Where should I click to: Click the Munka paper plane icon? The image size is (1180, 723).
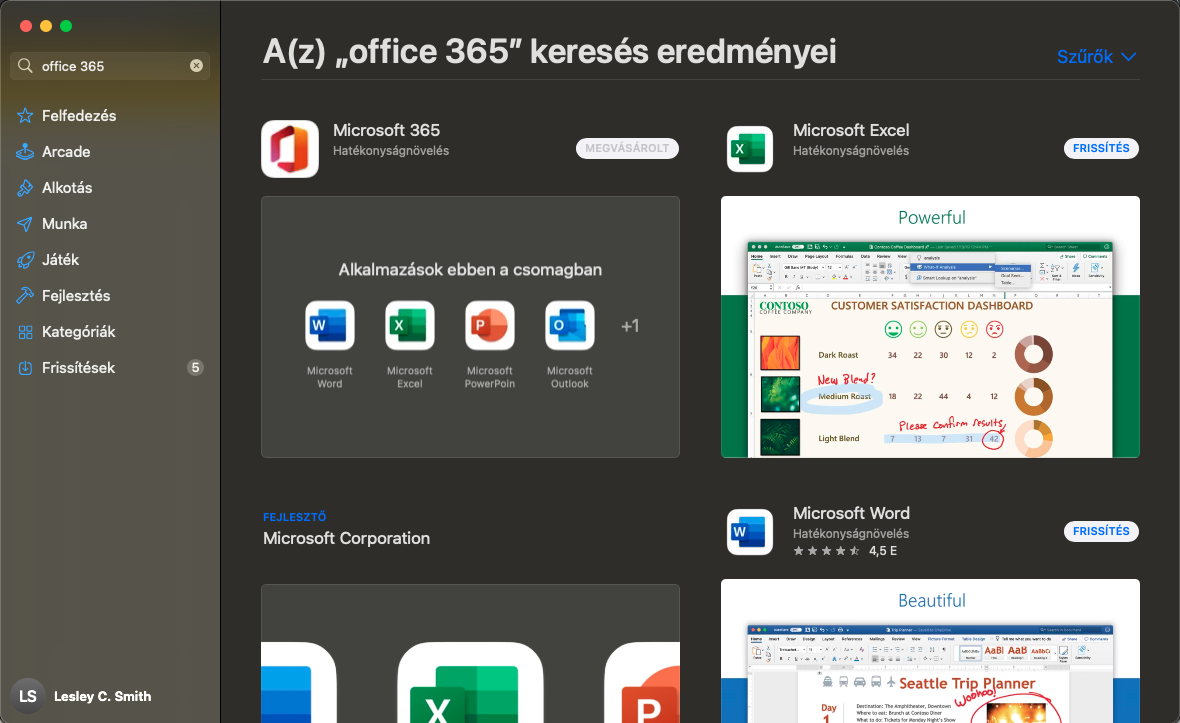[x=25, y=224]
